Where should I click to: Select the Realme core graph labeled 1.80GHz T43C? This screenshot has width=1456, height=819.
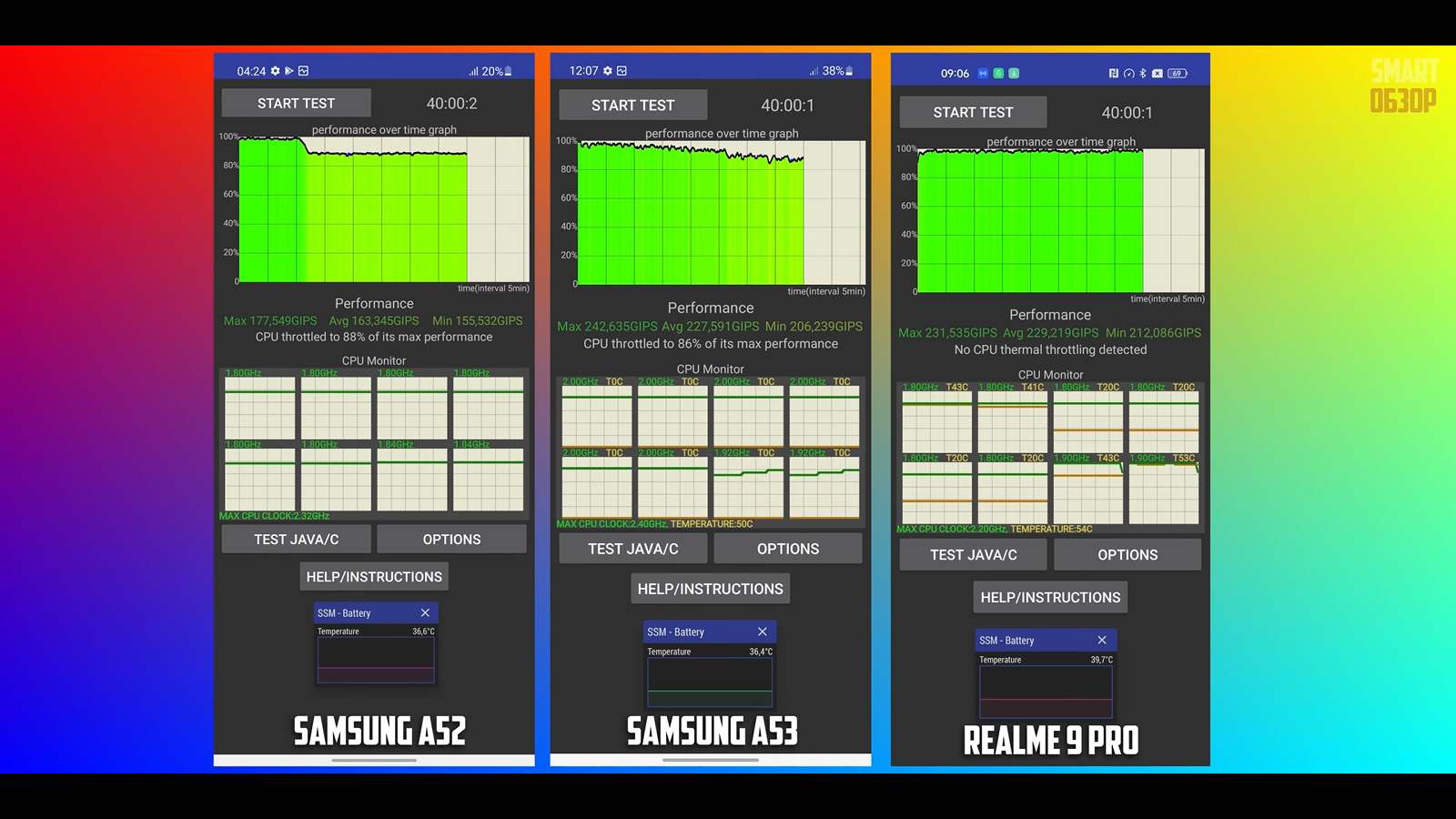pos(937,422)
